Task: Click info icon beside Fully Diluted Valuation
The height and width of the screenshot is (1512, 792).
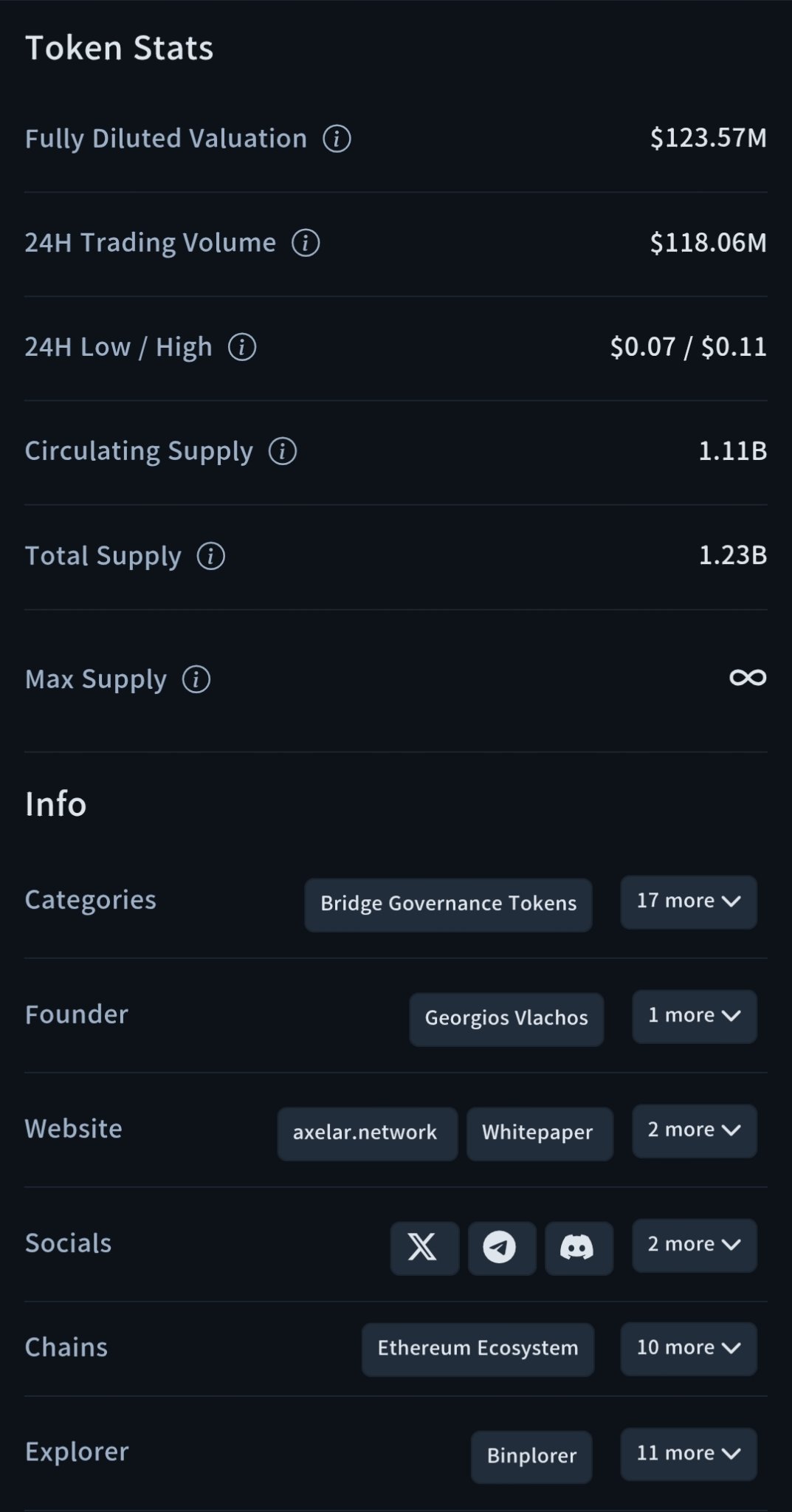Action: tap(337, 138)
